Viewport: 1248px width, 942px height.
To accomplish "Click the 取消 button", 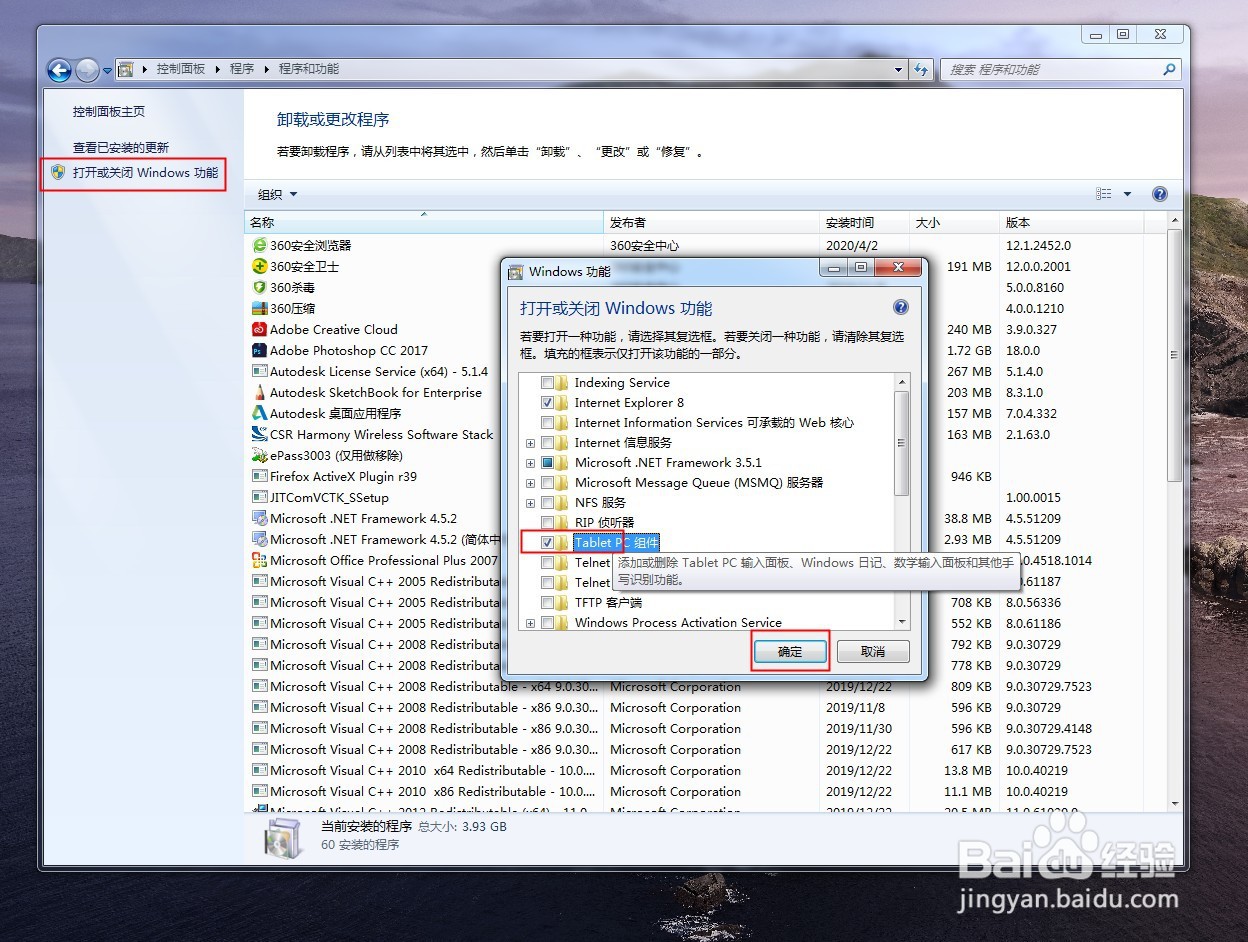I will [x=873, y=651].
